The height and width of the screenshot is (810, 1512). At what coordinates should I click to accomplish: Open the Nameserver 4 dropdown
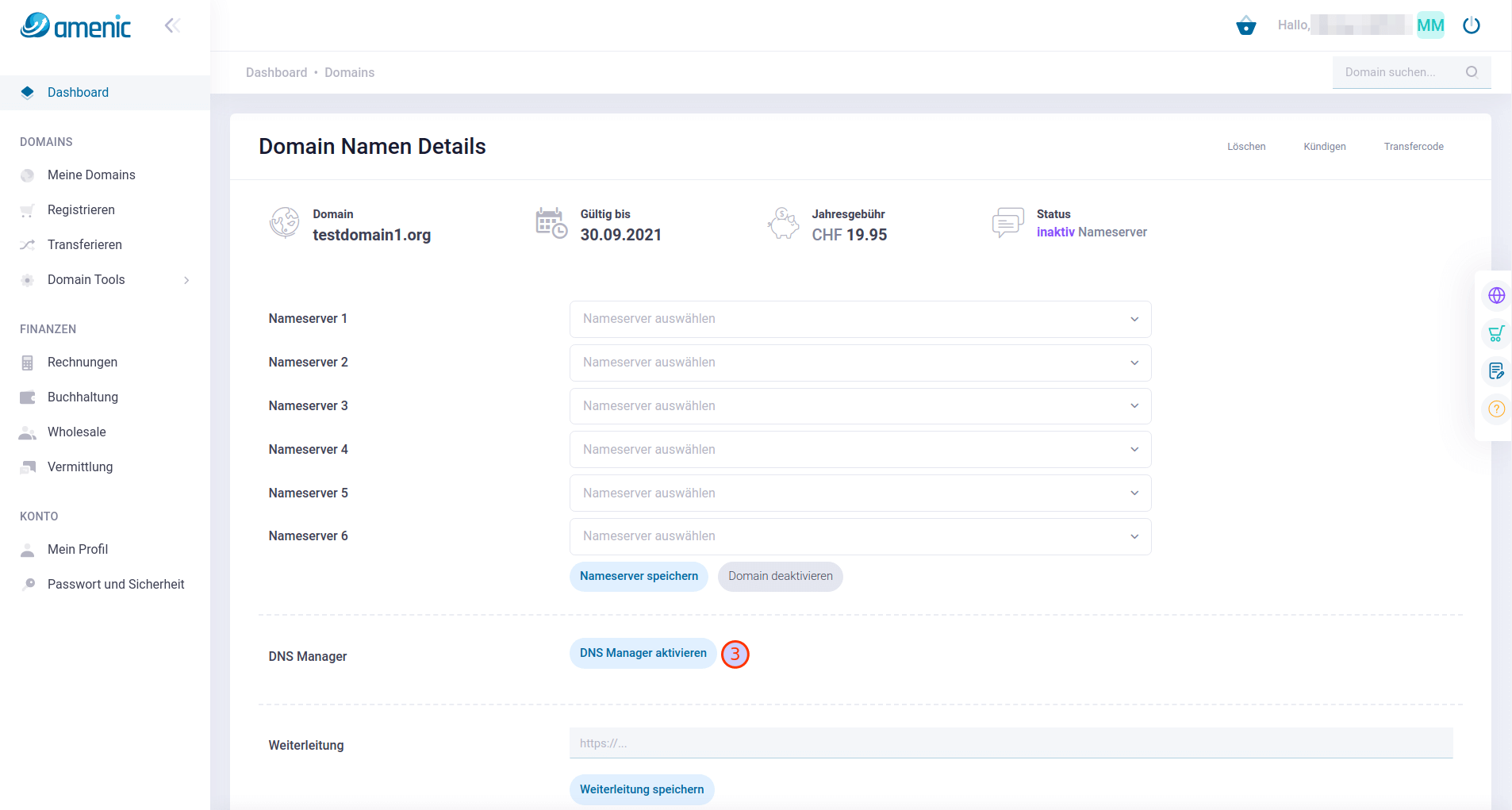pos(860,450)
